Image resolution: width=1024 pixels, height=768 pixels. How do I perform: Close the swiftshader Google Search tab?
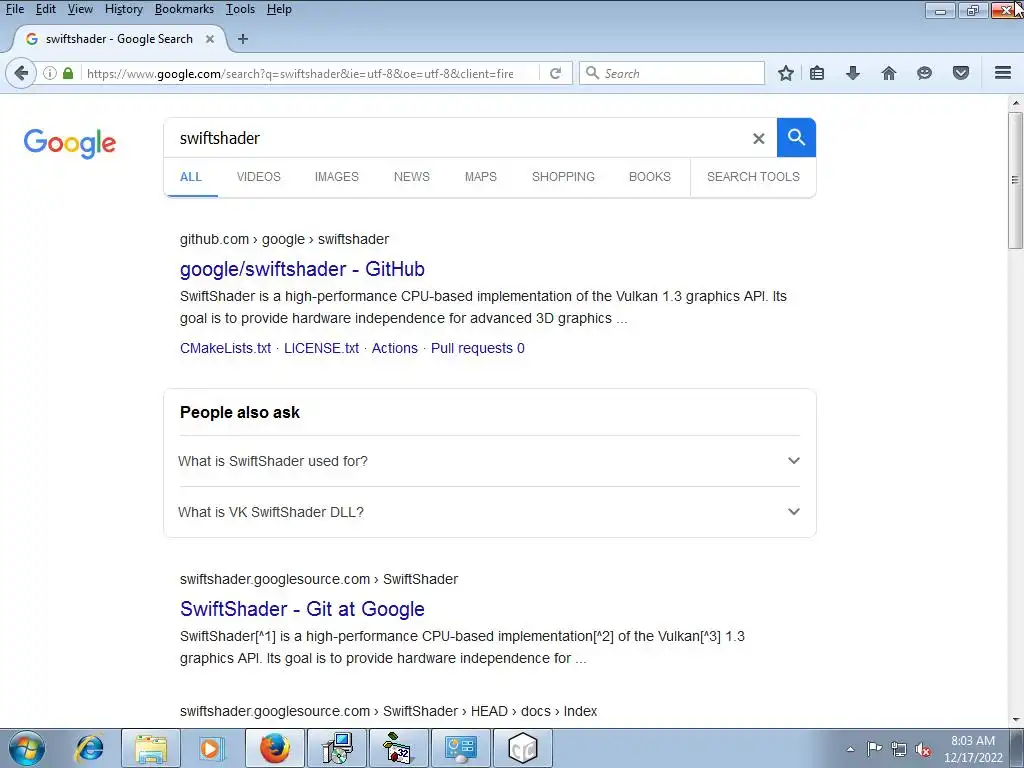point(210,39)
